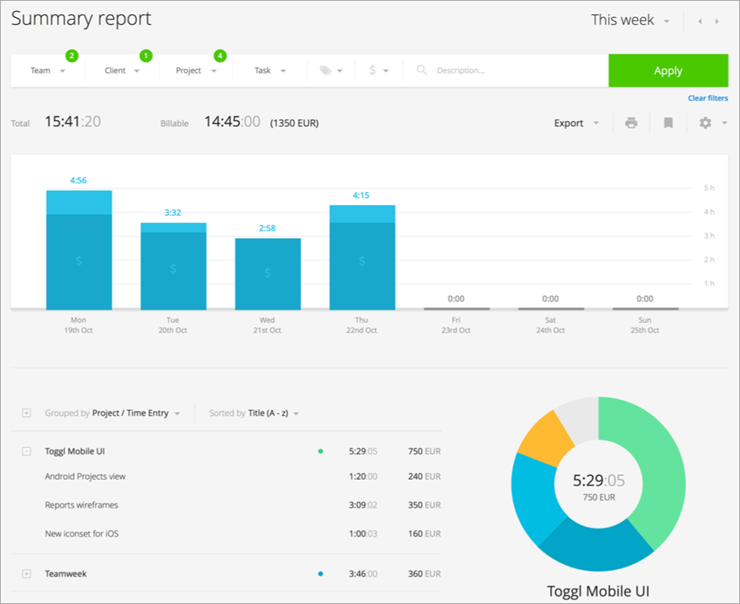Open the gear settings icon

(x=705, y=123)
